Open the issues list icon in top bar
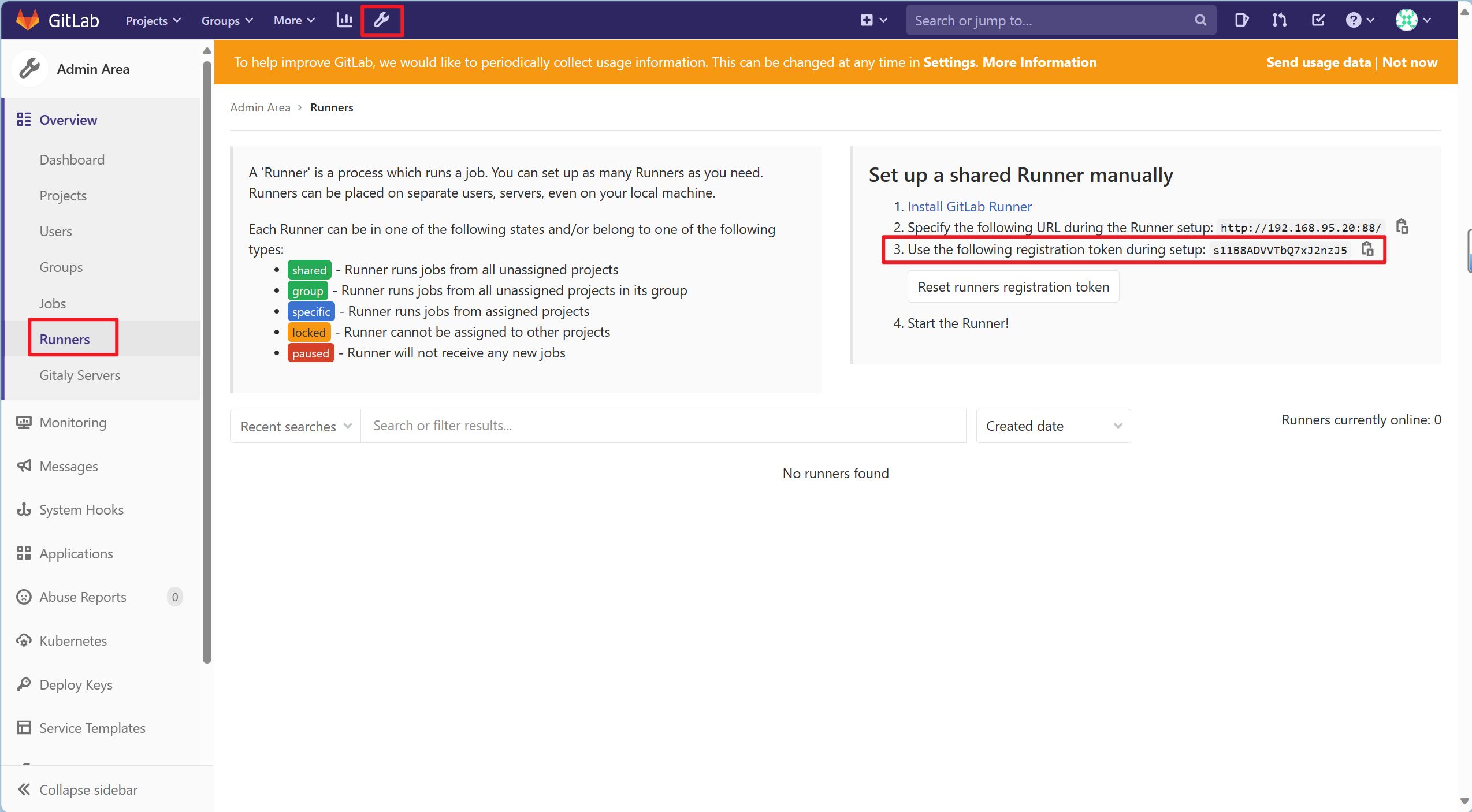Screen dimensions: 1472x812 [1241, 20]
